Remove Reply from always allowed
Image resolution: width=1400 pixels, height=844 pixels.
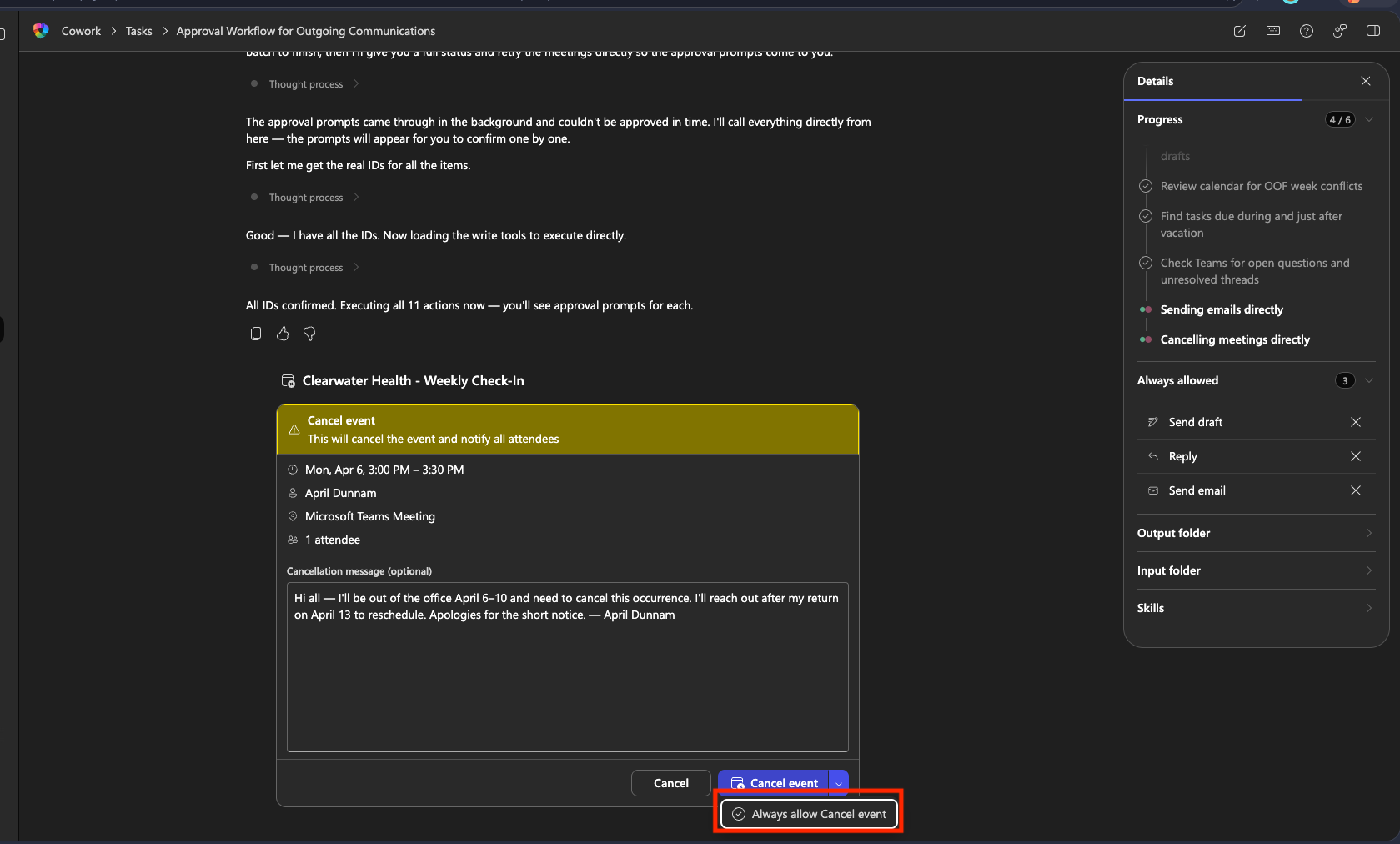tap(1356, 456)
